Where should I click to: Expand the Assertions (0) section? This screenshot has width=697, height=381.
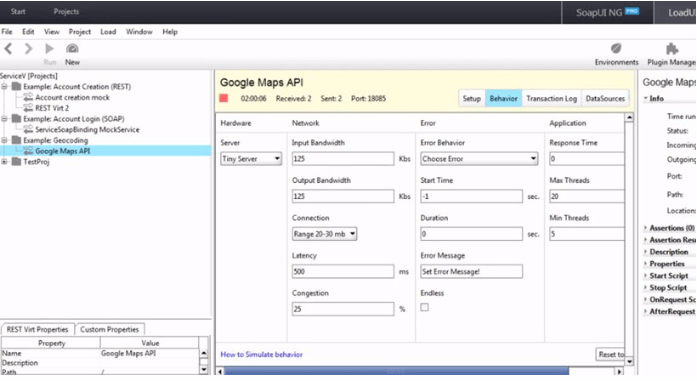[x=645, y=228]
